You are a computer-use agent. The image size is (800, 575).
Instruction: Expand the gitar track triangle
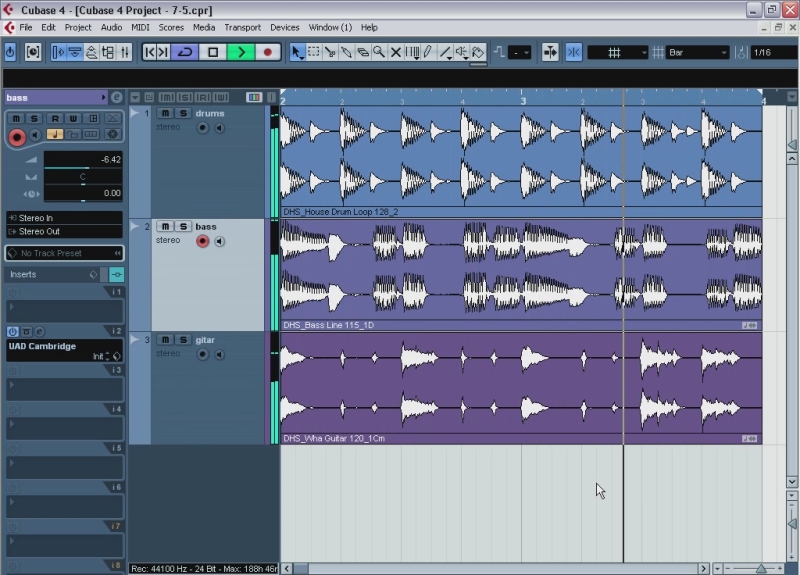(135, 339)
